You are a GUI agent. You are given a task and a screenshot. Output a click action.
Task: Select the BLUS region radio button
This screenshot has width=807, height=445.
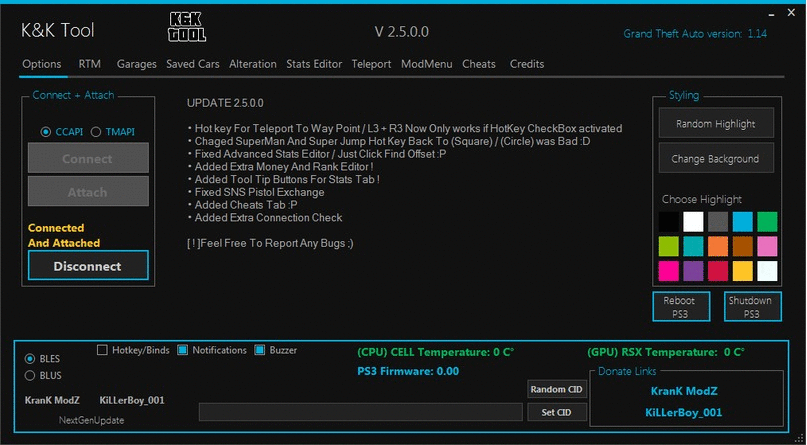click(x=30, y=376)
